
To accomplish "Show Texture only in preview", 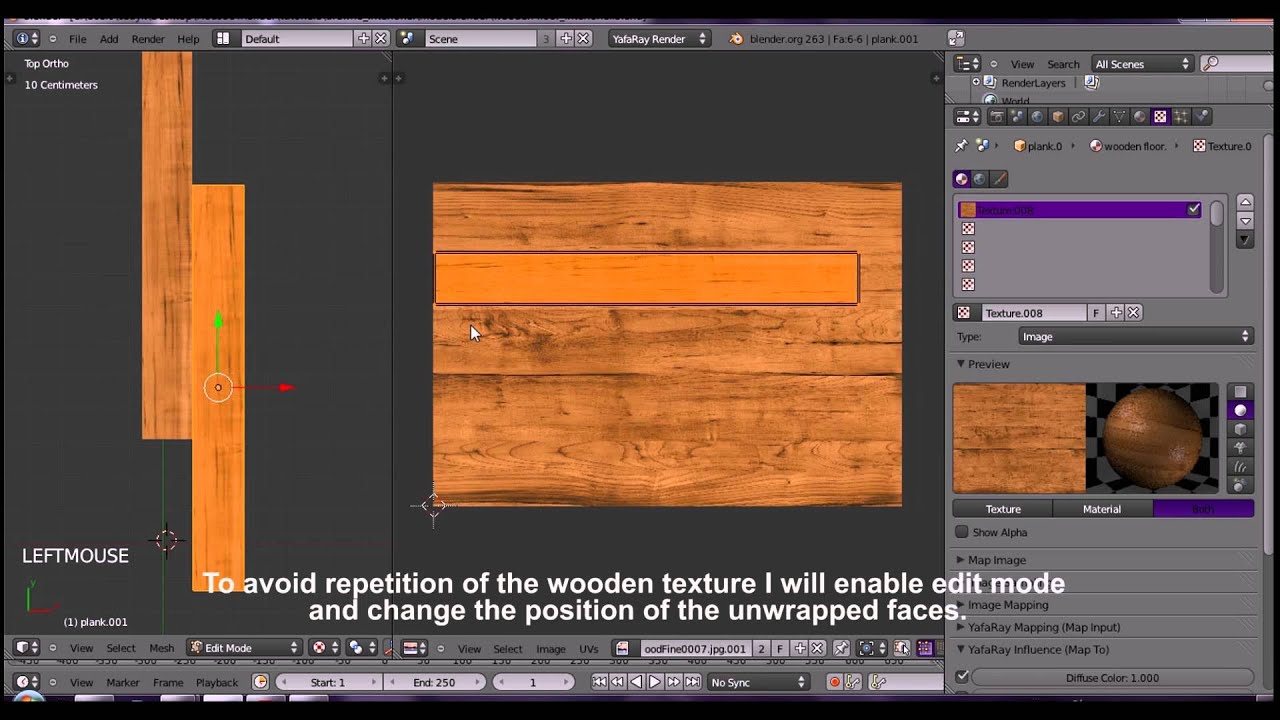I will (1003, 509).
